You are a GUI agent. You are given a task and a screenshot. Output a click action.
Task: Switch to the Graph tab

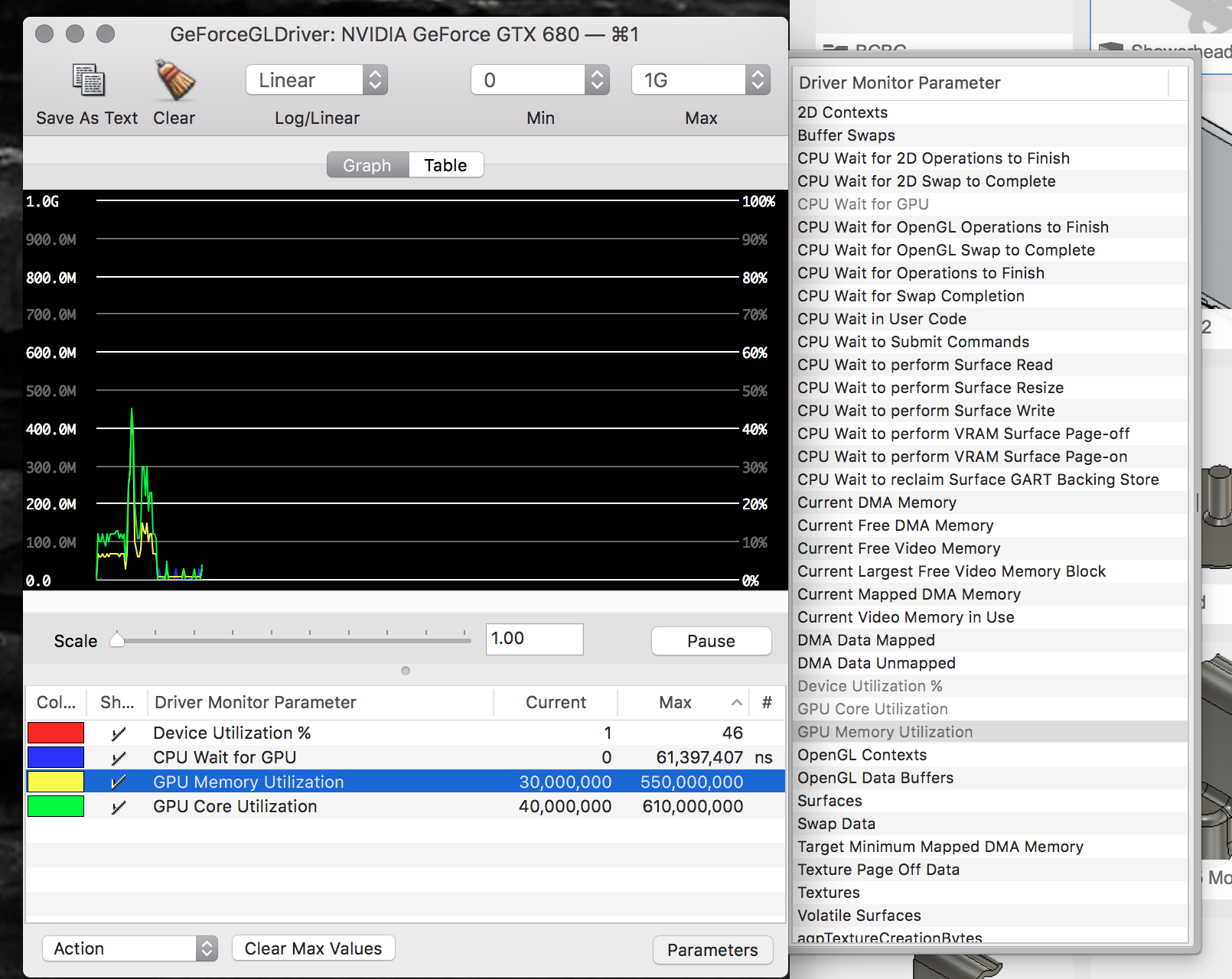click(367, 165)
